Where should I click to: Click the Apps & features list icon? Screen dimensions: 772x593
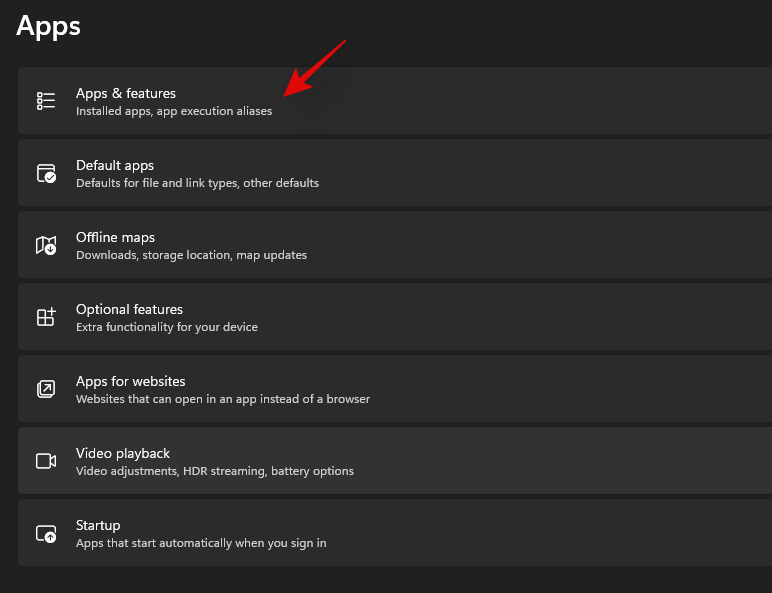46,100
